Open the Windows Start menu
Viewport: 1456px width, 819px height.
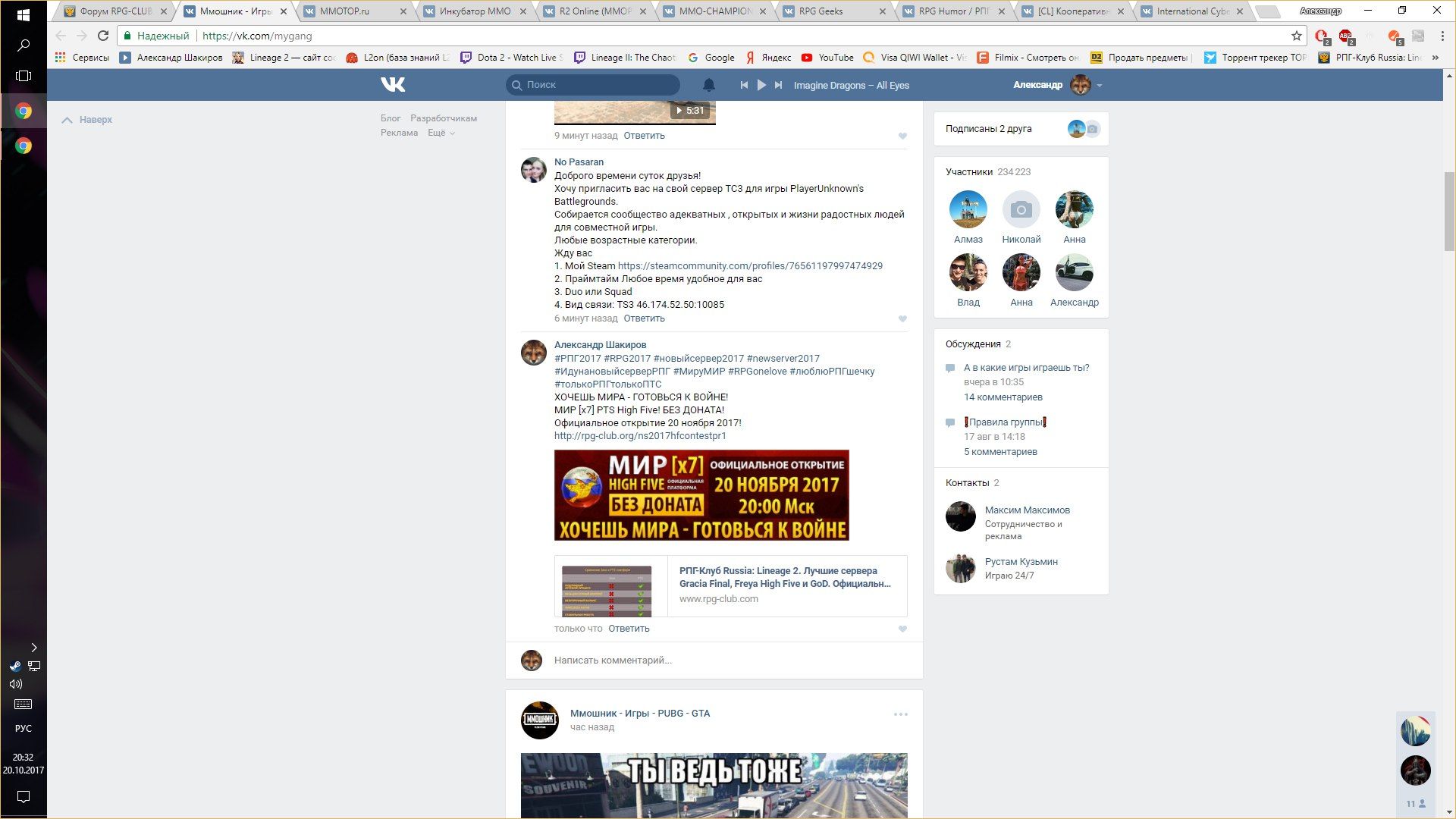pyautogui.click(x=24, y=15)
